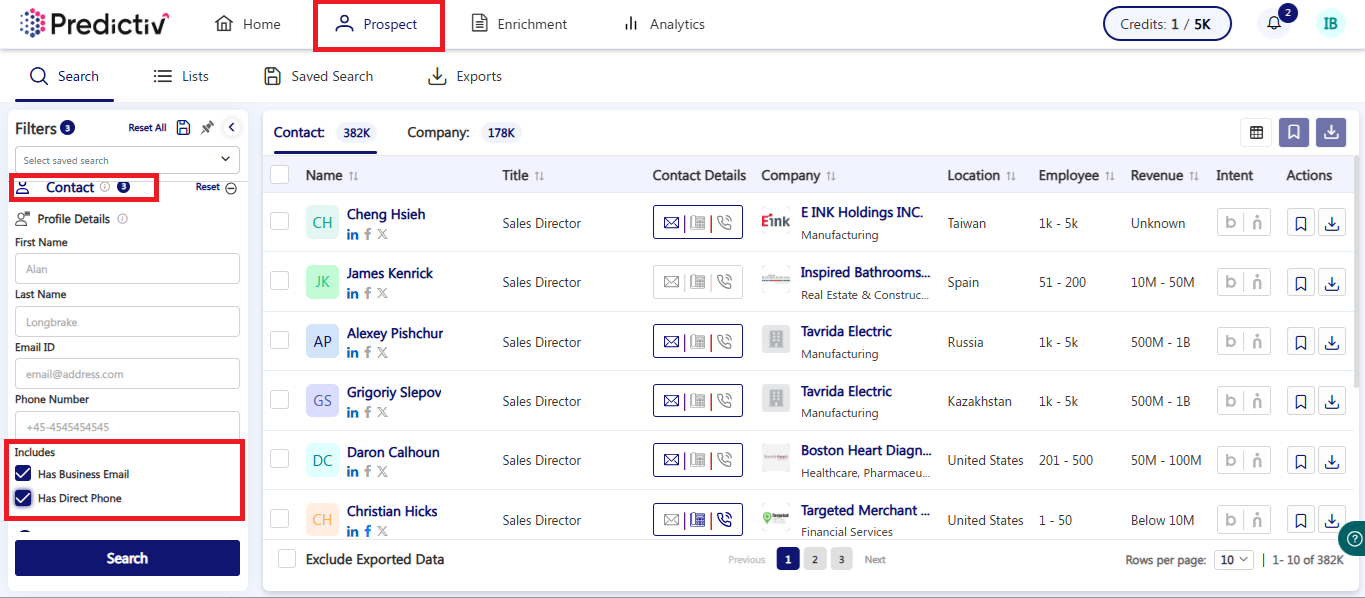This screenshot has height=598, width=1365.
Task: Sort by the Name column arrows
Action: 353,176
